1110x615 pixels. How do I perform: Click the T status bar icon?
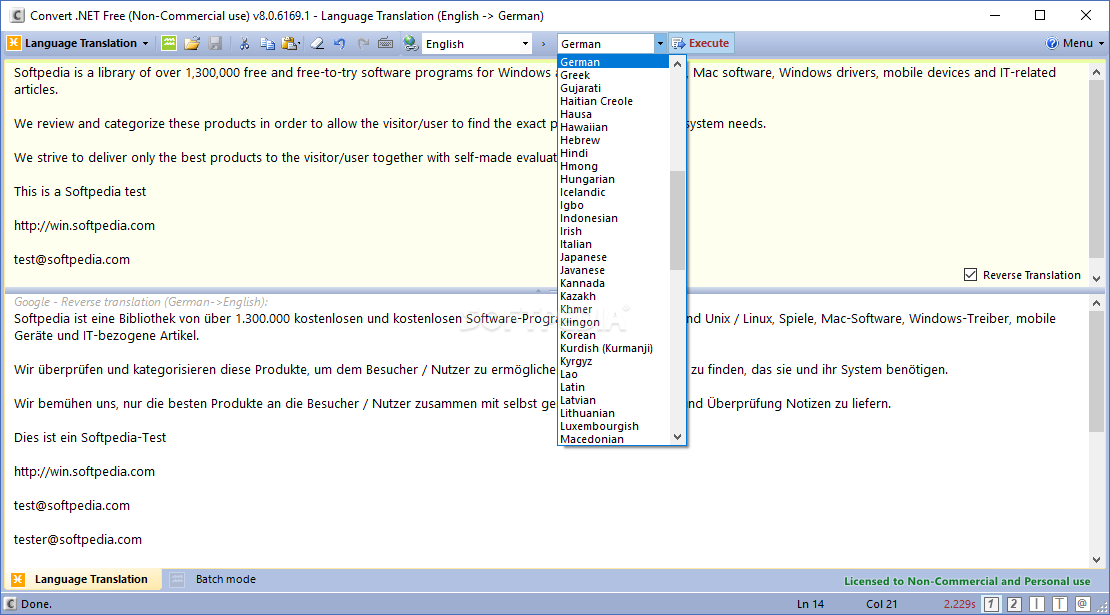1060,604
